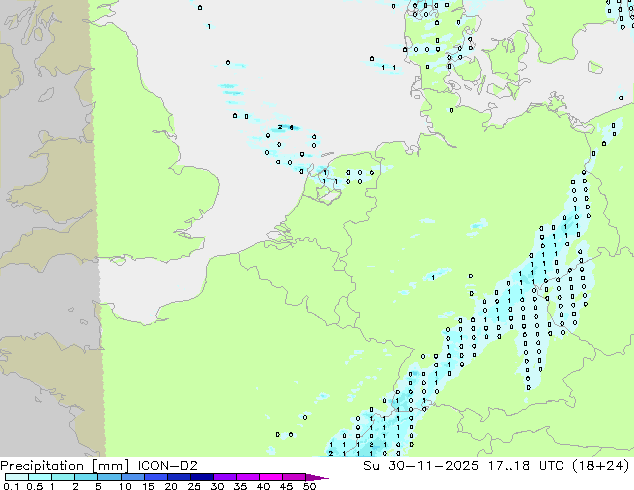Click the '17..18 UTC' time text

[525, 466]
